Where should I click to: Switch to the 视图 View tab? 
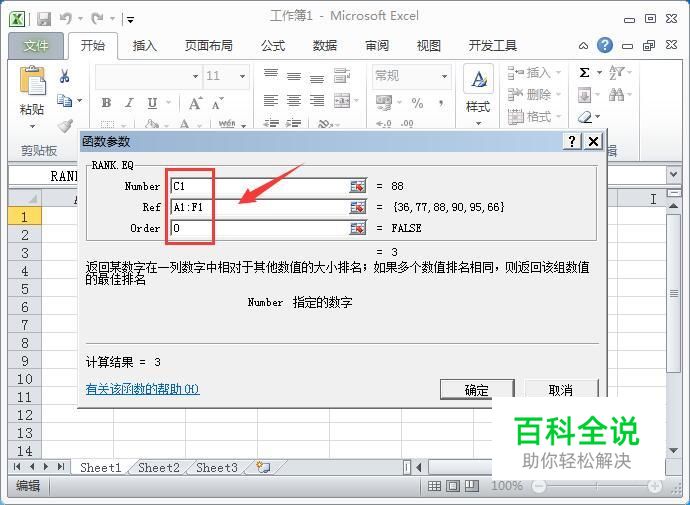click(429, 45)
